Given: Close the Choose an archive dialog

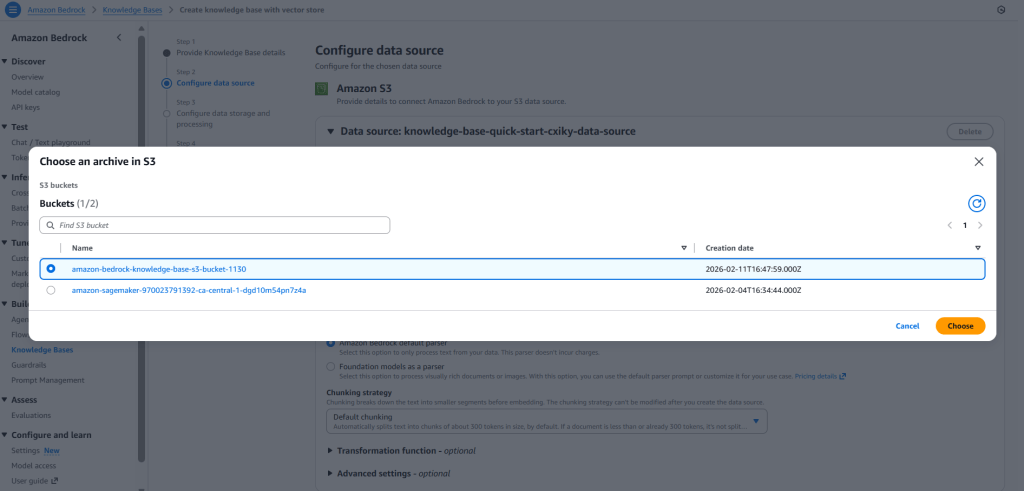Looking at the screenshot, I should [x=978, y=161].
